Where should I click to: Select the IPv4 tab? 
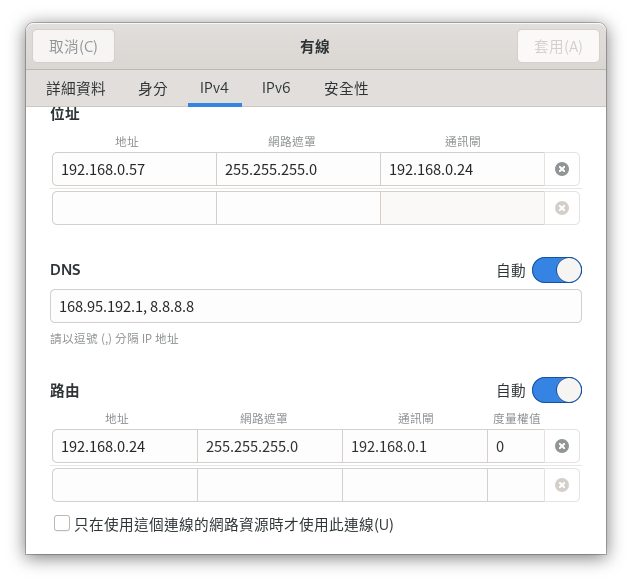[214, 88]
